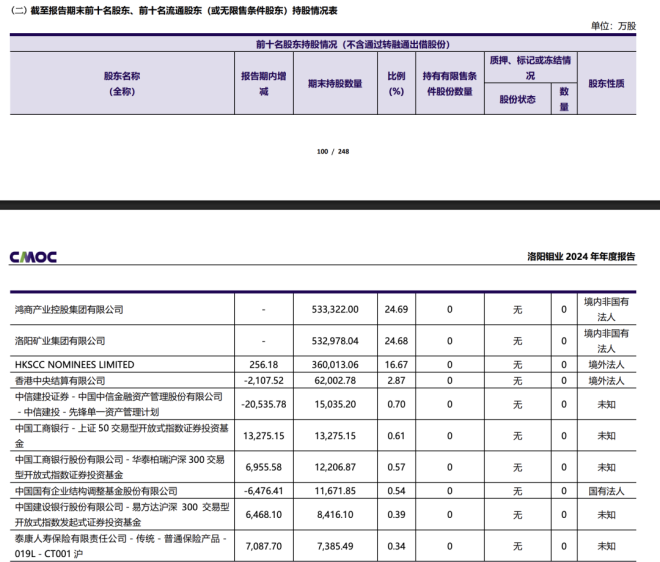660x562 pixels.
Task: Click the change value -6,476.41
Action: click(263, 491)
